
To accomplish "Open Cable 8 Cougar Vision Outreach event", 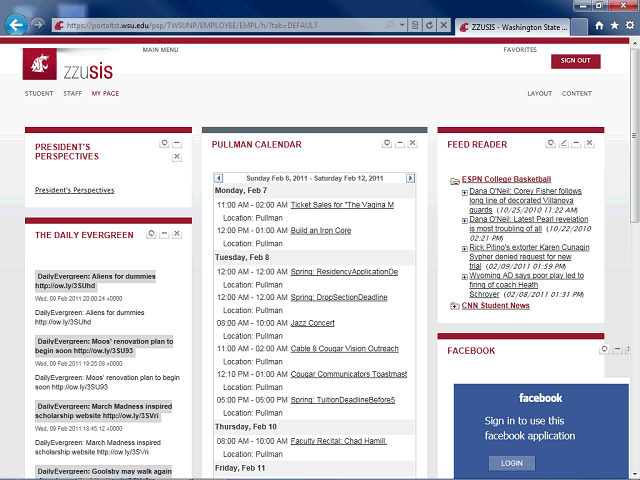I will tap(344, 349).
